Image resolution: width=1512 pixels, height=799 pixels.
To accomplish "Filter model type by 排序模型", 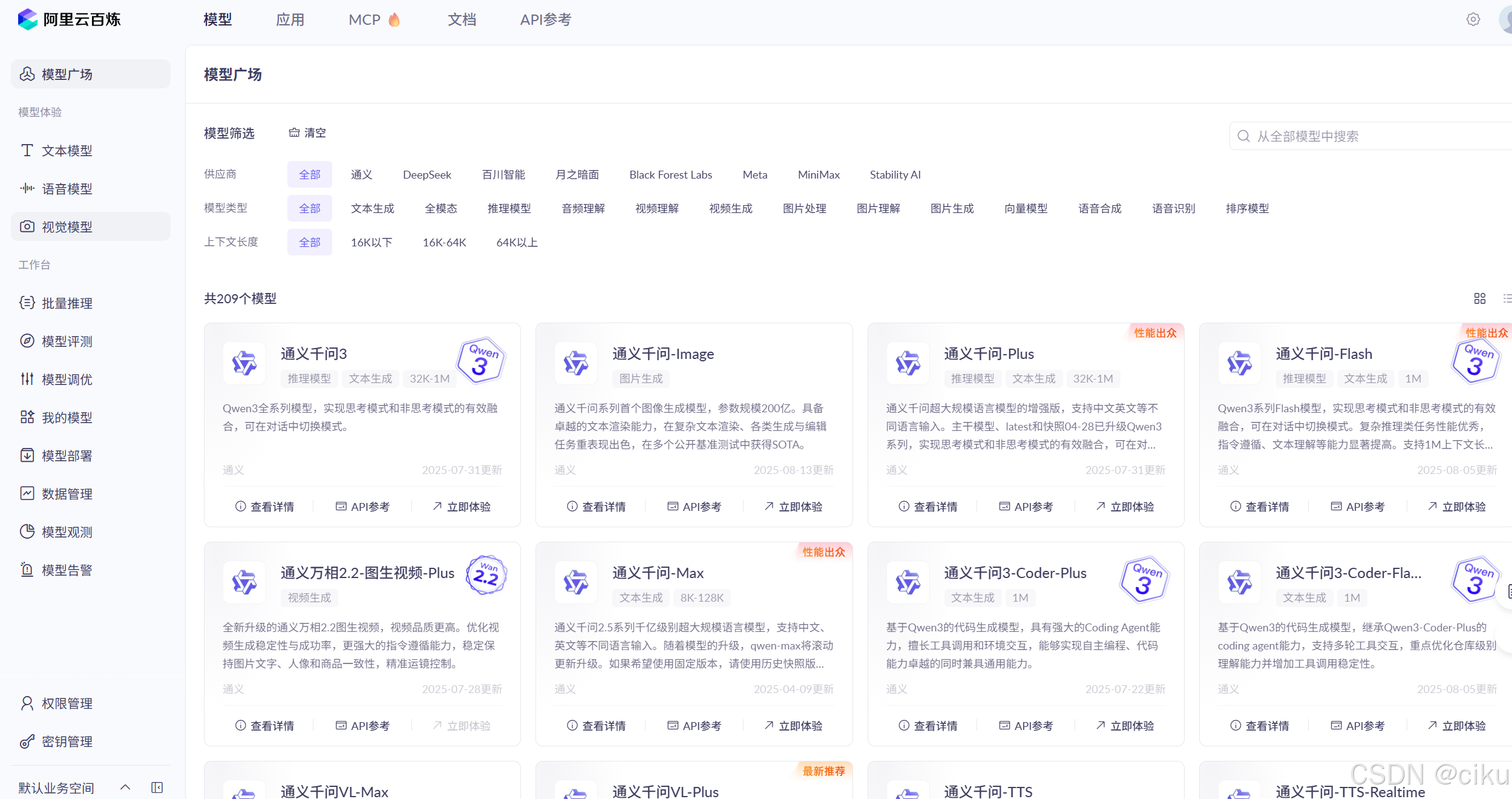I will [1248, 208].
